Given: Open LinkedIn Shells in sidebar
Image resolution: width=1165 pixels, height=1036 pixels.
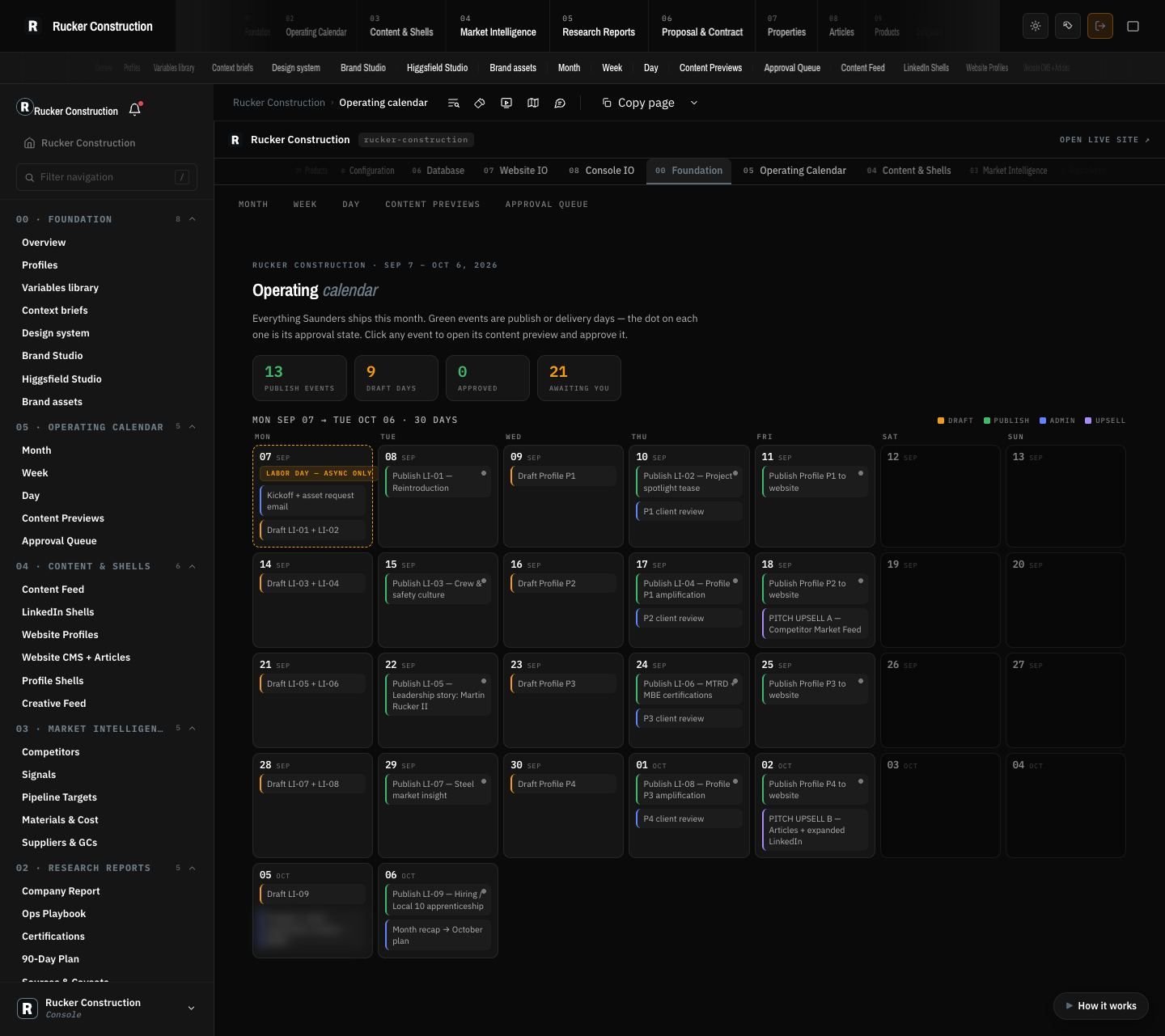Looking at the screenshot, I should click(x=57, y=612).
